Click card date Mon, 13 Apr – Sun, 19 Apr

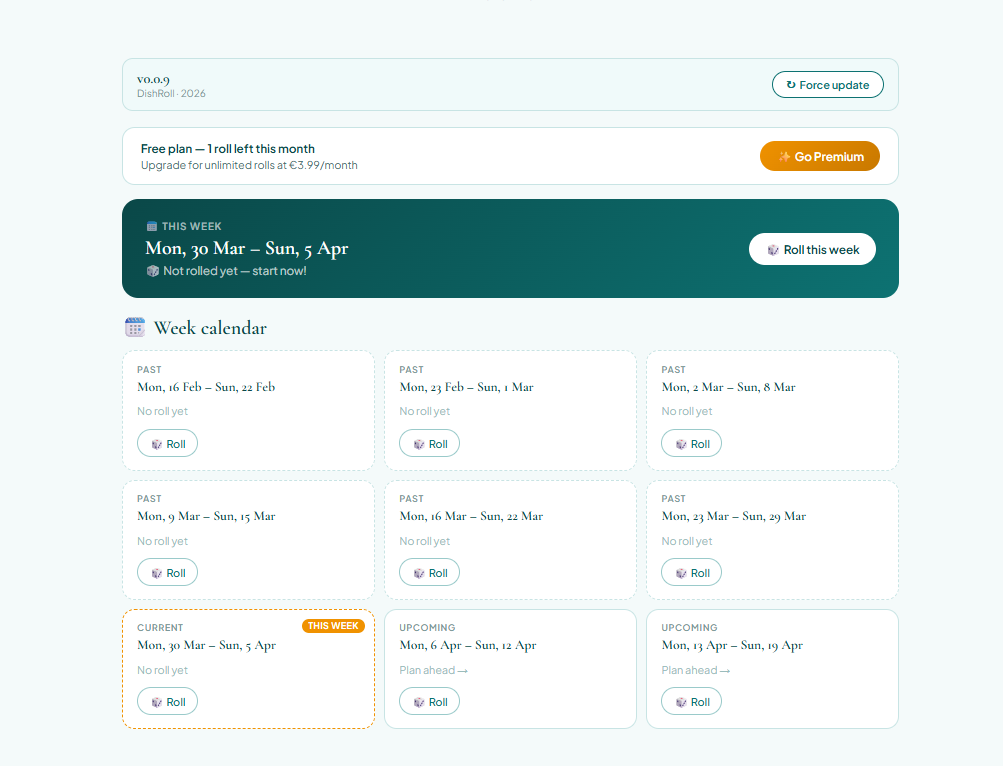(732, 645)
